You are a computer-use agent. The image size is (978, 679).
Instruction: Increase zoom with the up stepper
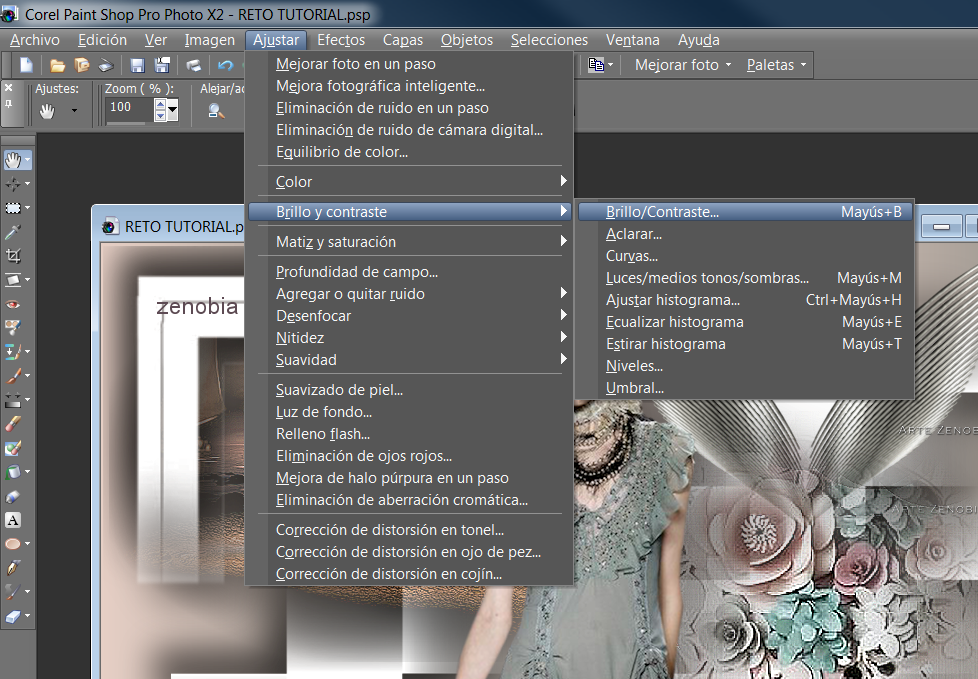pos(160,105)
